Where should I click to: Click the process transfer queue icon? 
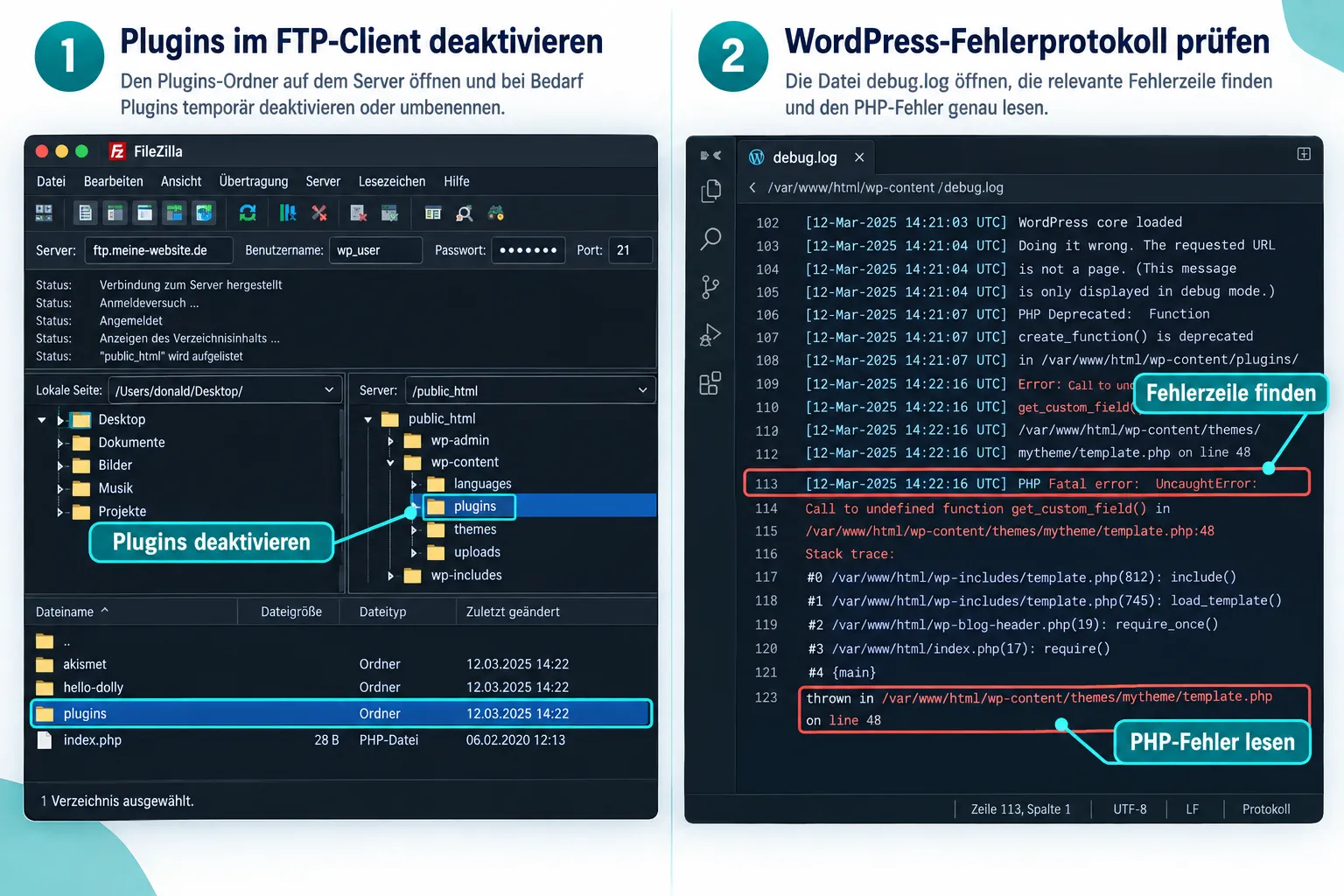(x=288, y=213)
